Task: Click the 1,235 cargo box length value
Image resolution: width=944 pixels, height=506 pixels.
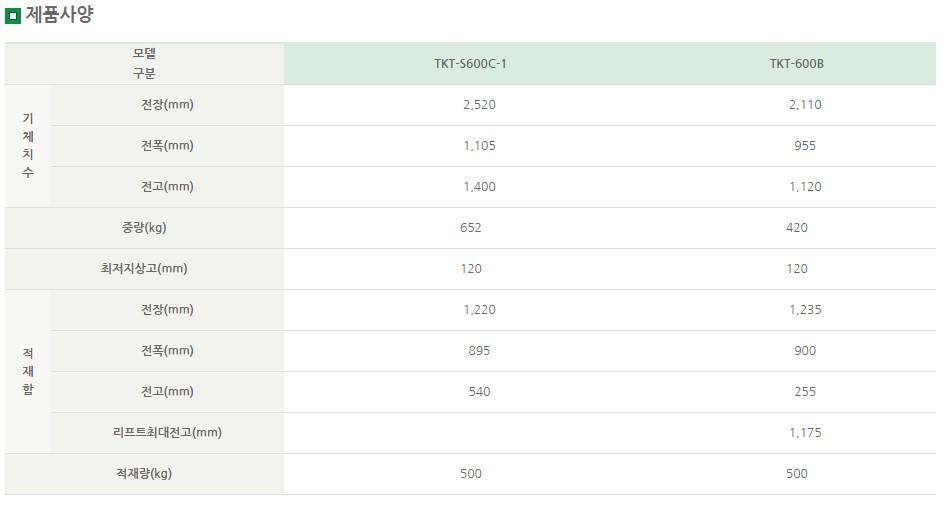Action: (x=804, y=310)
